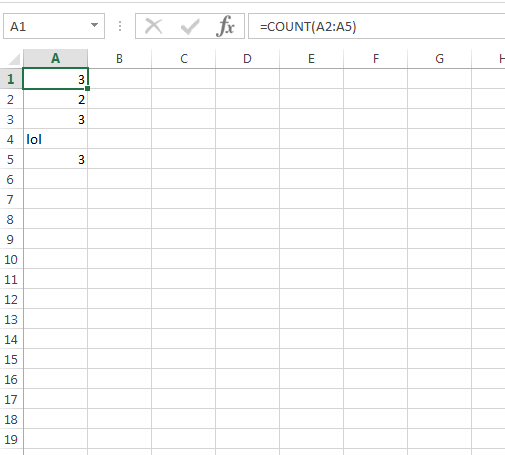Select column F header

376,59
